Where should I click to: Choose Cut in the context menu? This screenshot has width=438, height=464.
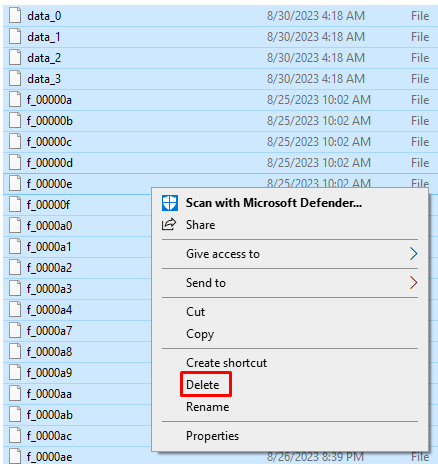click(196, 312)
